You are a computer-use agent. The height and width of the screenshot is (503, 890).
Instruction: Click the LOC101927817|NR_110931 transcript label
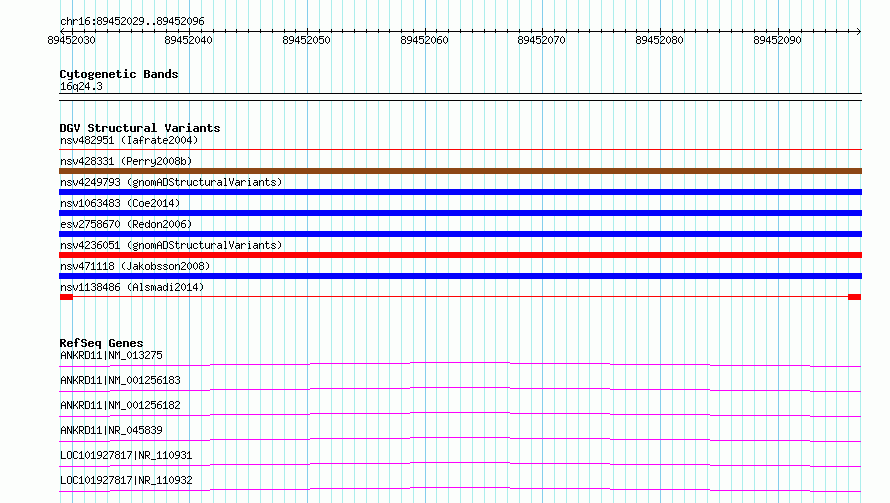[126, 455]
